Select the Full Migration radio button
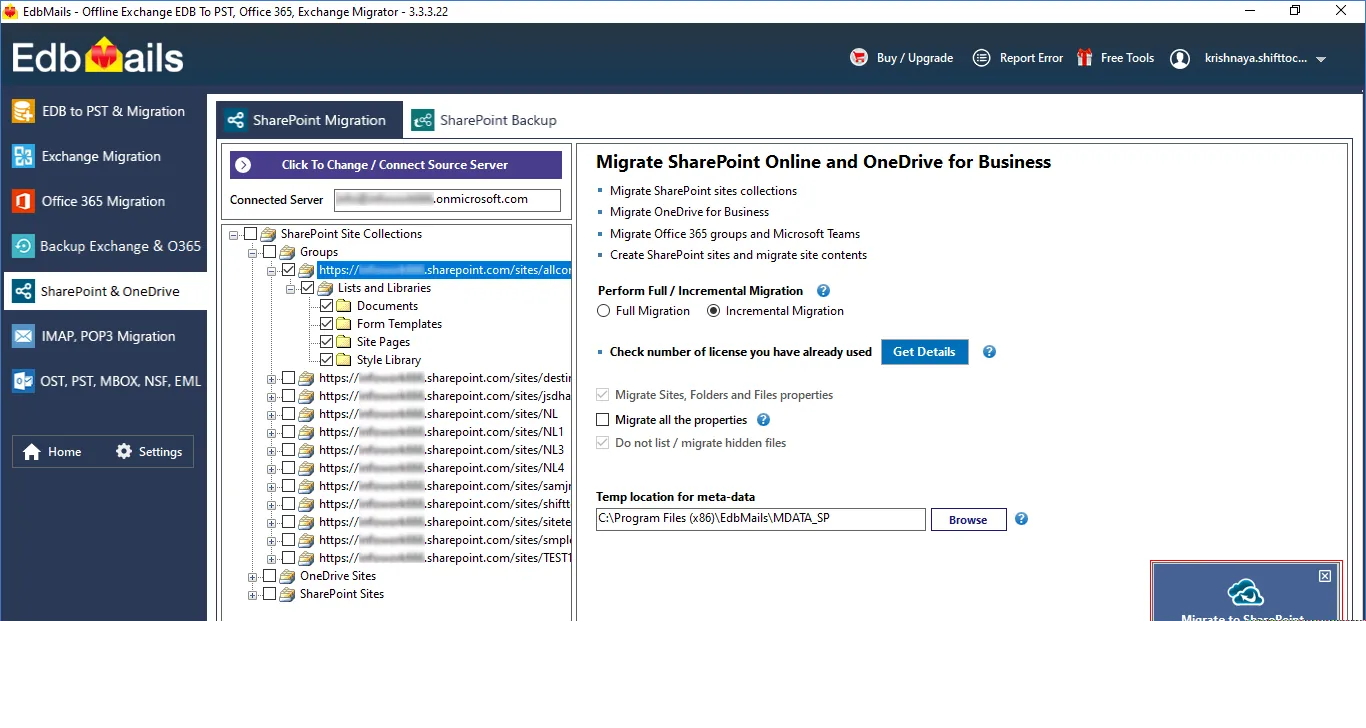This screenshot has height=728, width=1366. [603, 311]
